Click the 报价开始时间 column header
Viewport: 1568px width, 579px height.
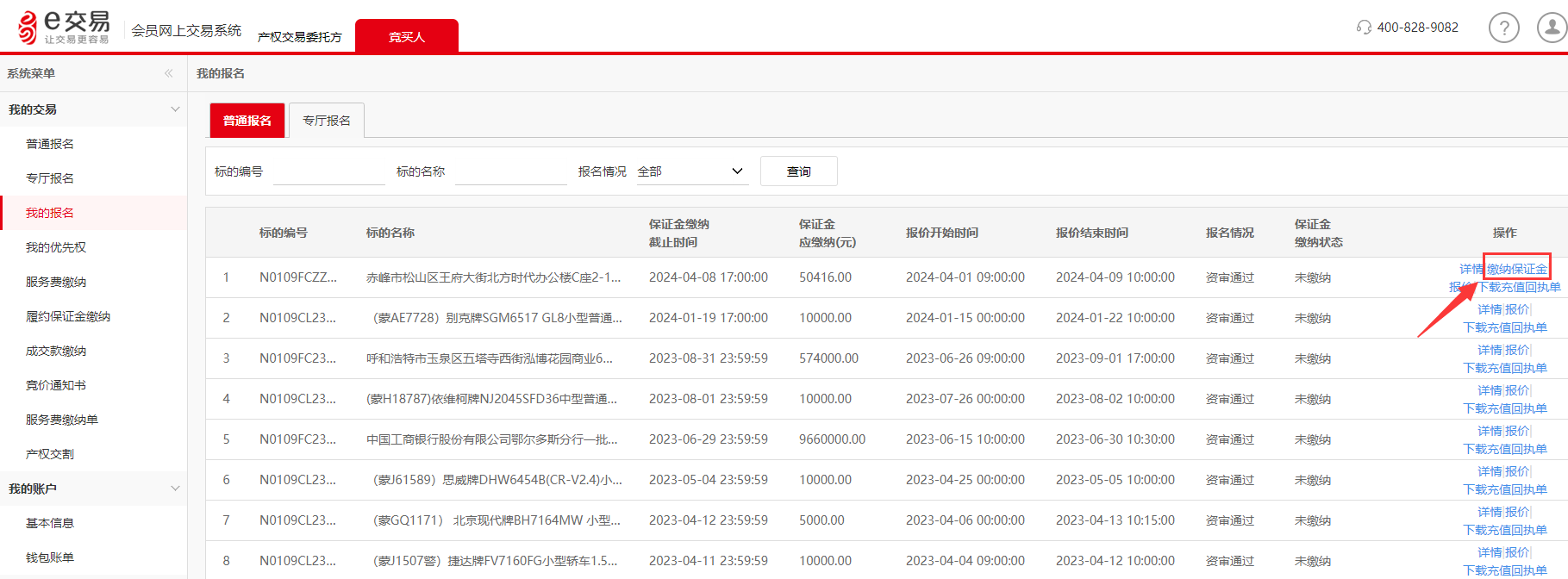942,233
